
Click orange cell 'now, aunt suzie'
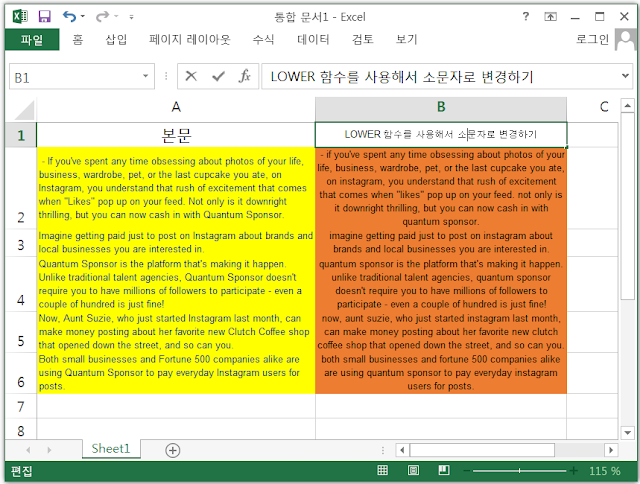(441, 332)
